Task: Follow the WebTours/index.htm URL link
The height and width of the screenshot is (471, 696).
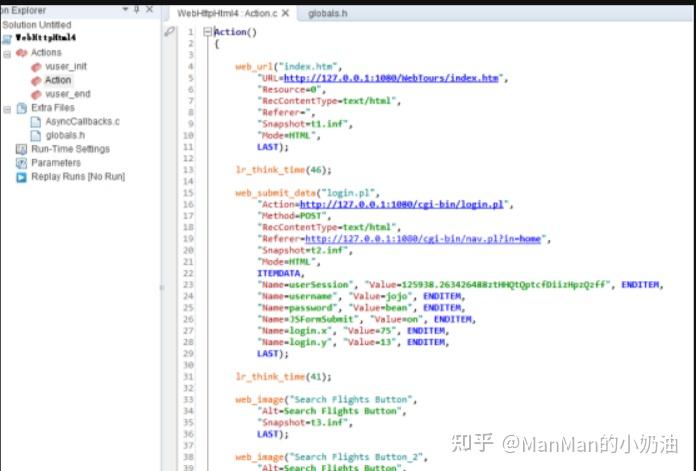Action: point(391,78)
